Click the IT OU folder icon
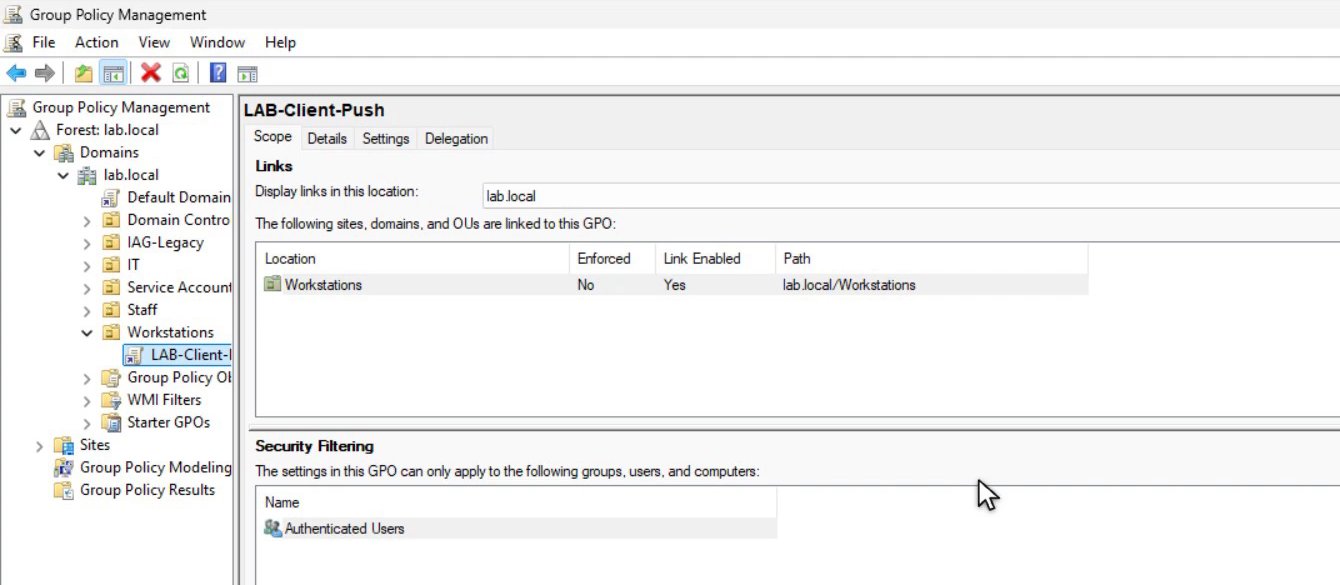 (111, 265)
